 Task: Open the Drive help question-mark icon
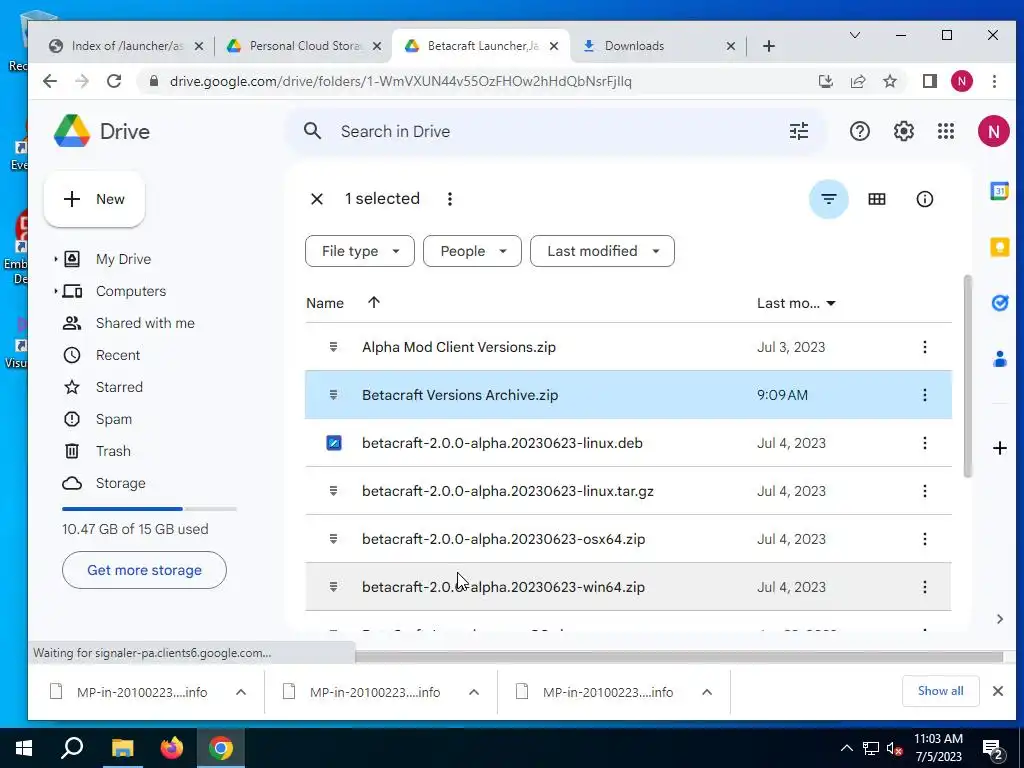(859, 131)
